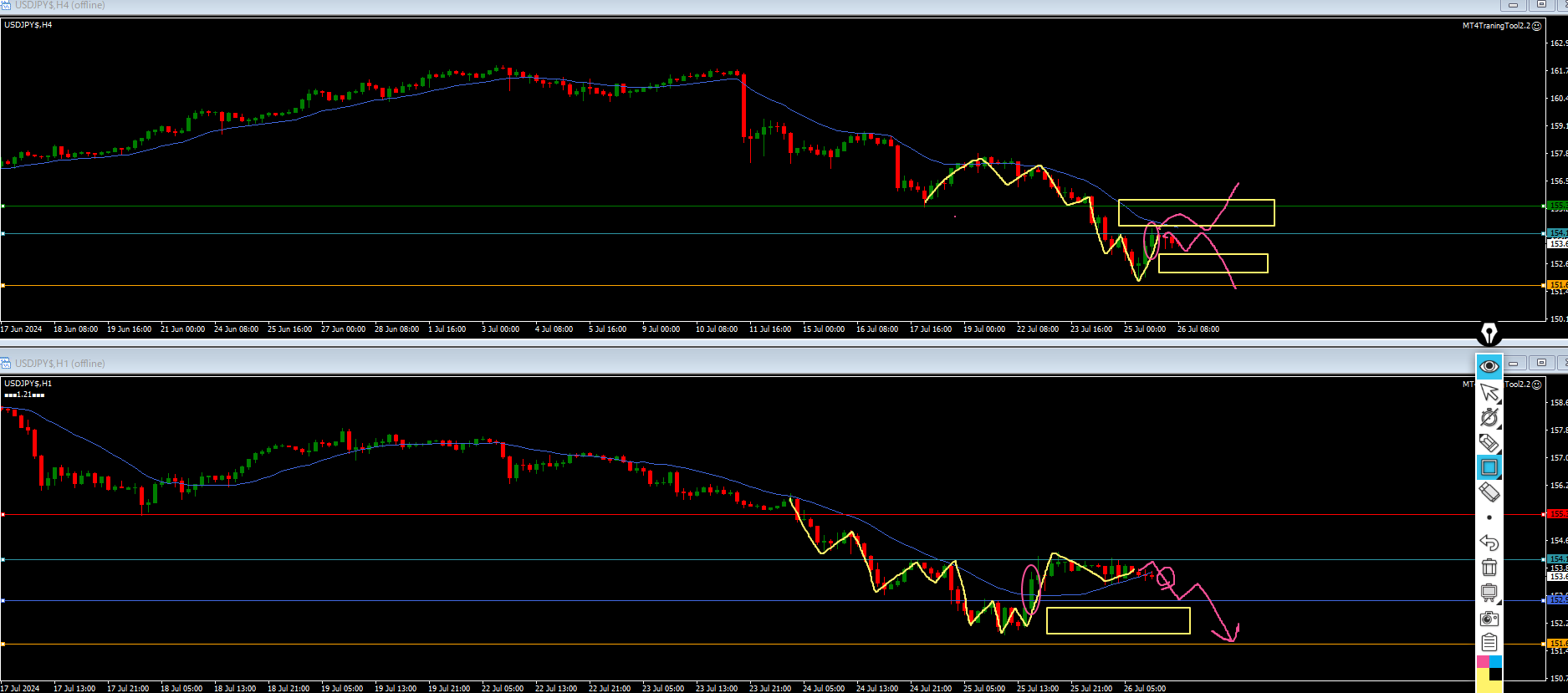The width and height of the screenshot is (1568, 693).
Task: Pick the eraser tool
Action: (x=1489, y=492)
